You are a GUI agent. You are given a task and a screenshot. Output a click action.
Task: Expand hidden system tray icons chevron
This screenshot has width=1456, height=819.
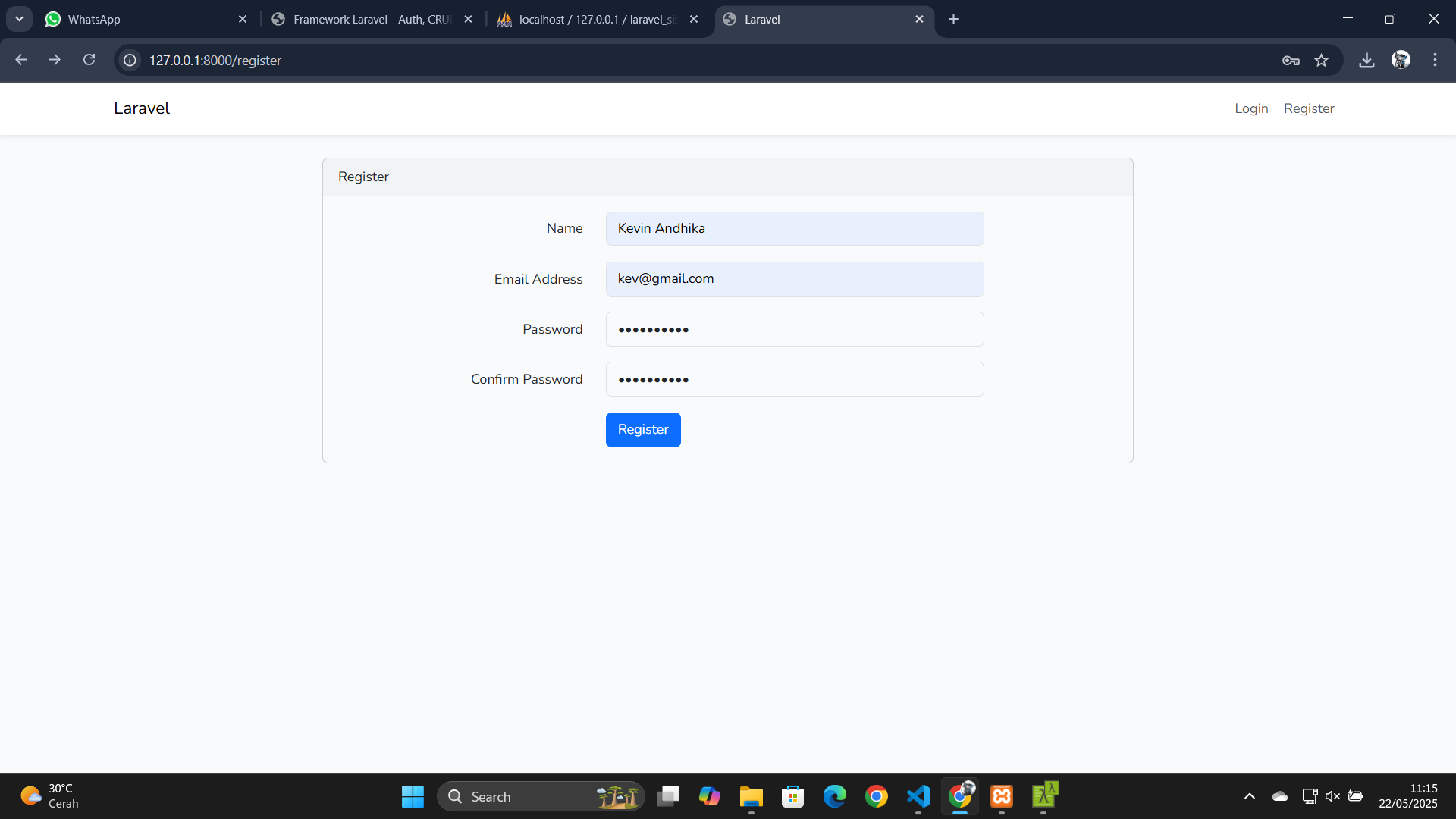pyautogui.click(x=1249, y=796)
